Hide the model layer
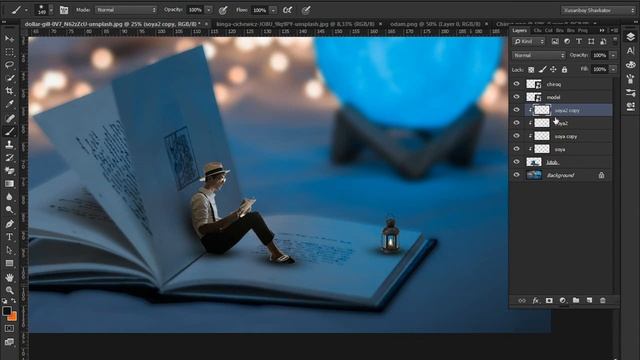Screen dimensions: 640x360 click(516, 97)
